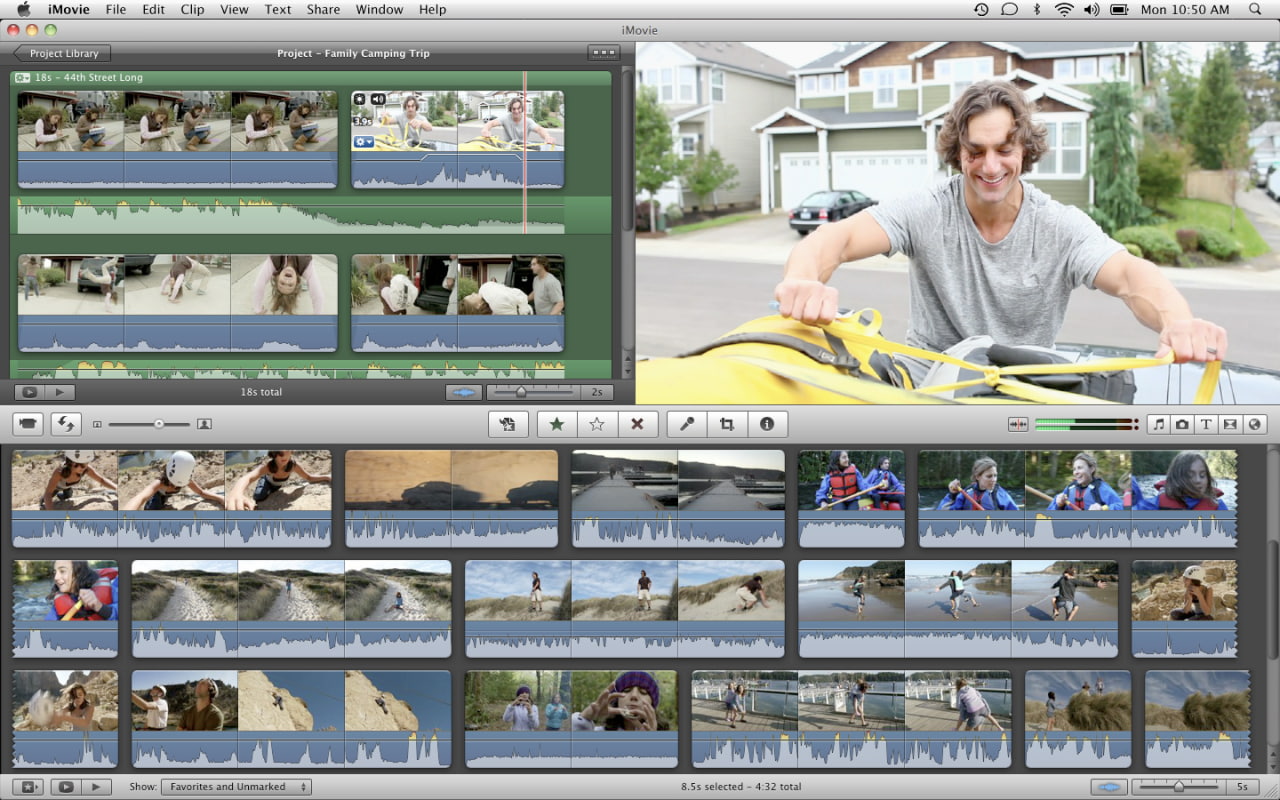Mark selection as Favorite with the filled star
This screenshot has height=800, width=1280.
(557, 424)
